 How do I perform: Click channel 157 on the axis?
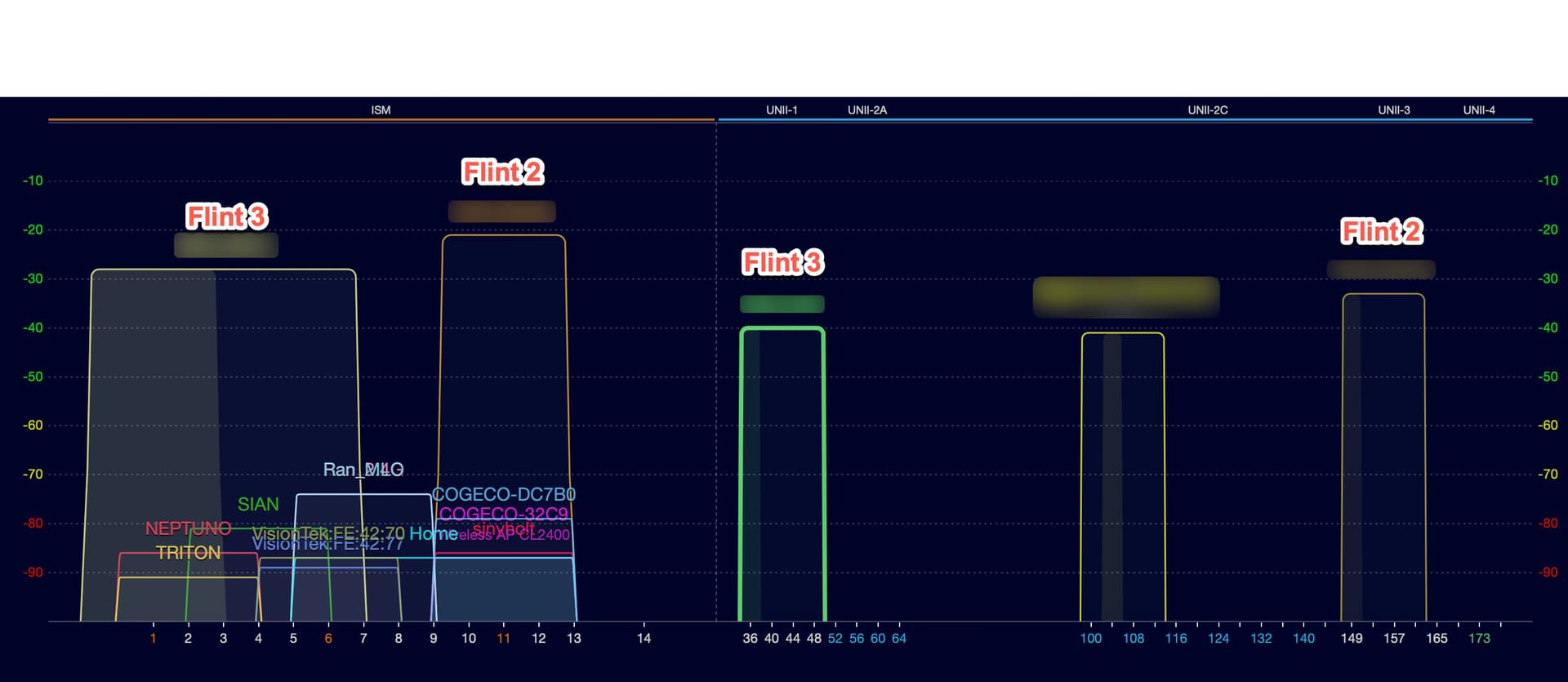(1394, 639)
